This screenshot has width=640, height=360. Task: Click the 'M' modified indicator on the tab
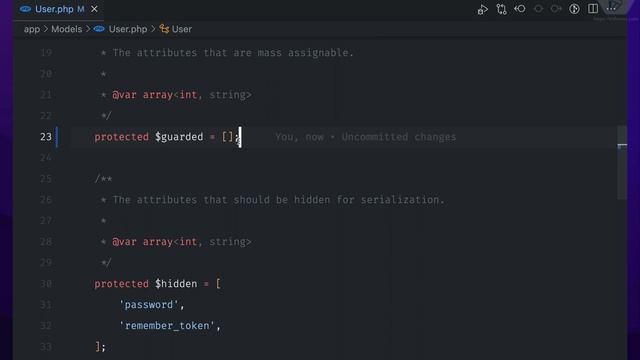(81, 9)
